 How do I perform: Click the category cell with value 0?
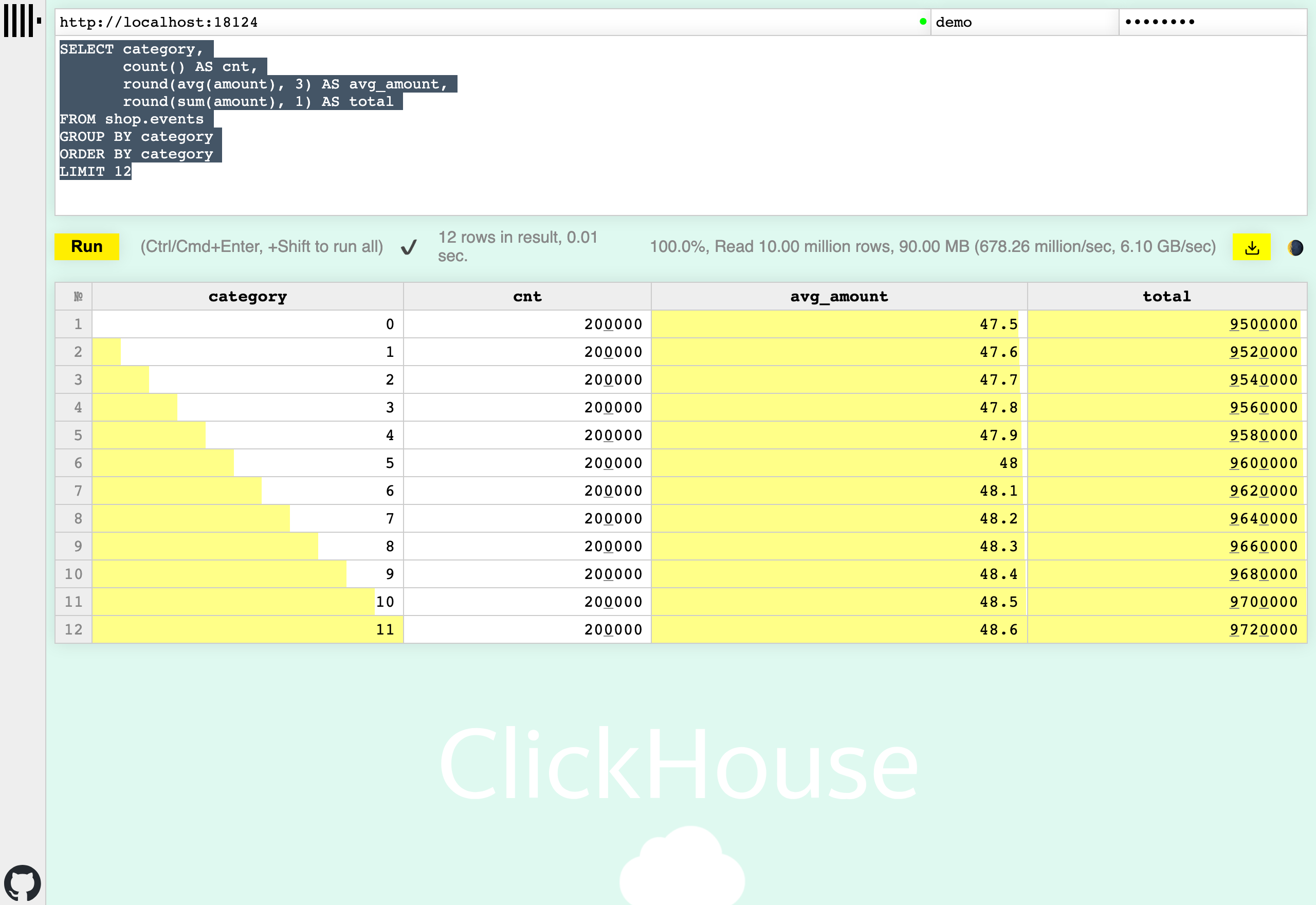click(248, 324)
